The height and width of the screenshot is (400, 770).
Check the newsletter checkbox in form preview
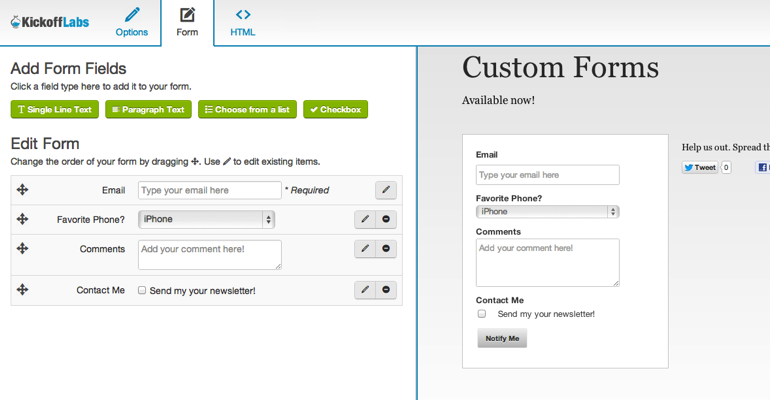482,314
